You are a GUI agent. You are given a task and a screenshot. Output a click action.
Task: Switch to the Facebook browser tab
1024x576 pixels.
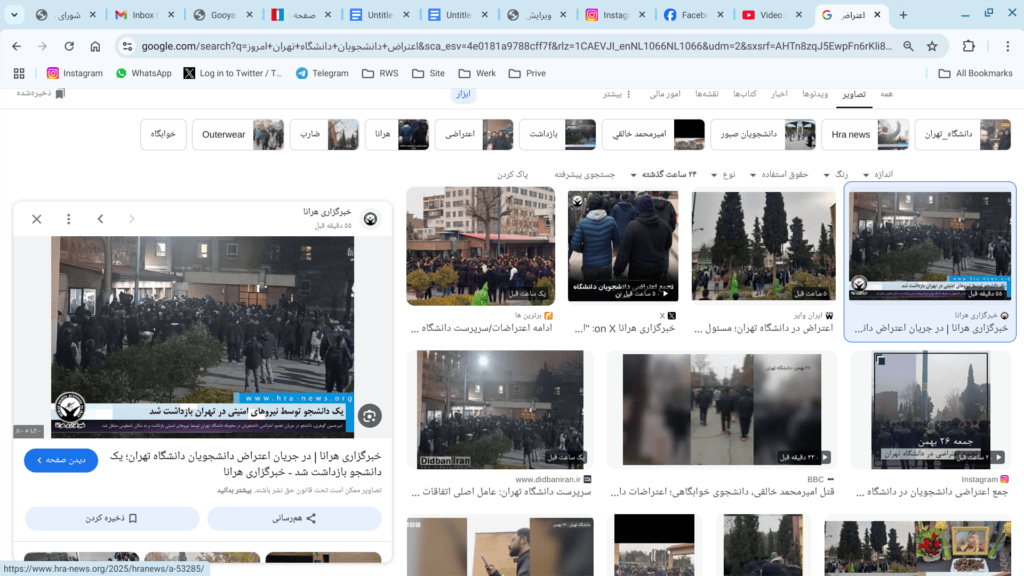pyautogui.click(x=694, y=14)
